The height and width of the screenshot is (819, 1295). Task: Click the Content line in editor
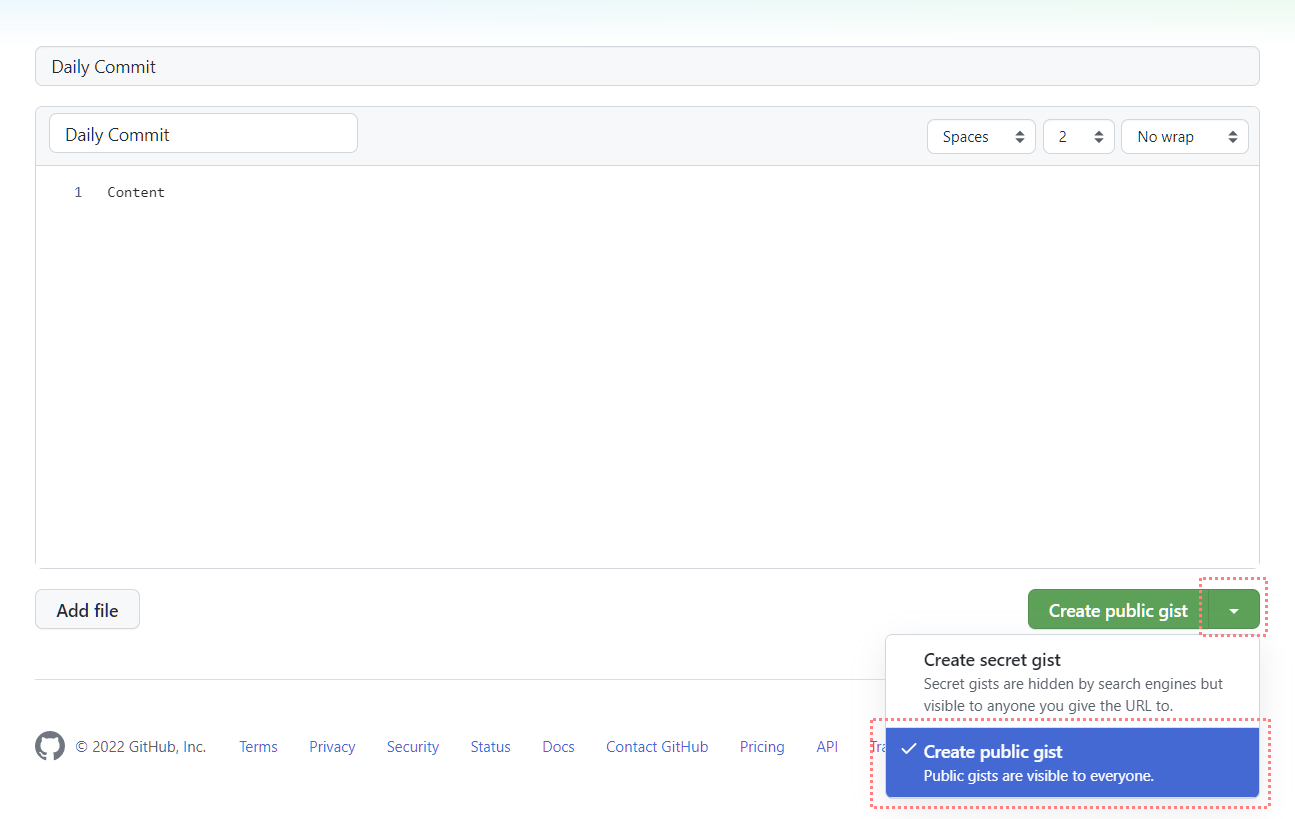pyautogui.click(x=136, y=192)
